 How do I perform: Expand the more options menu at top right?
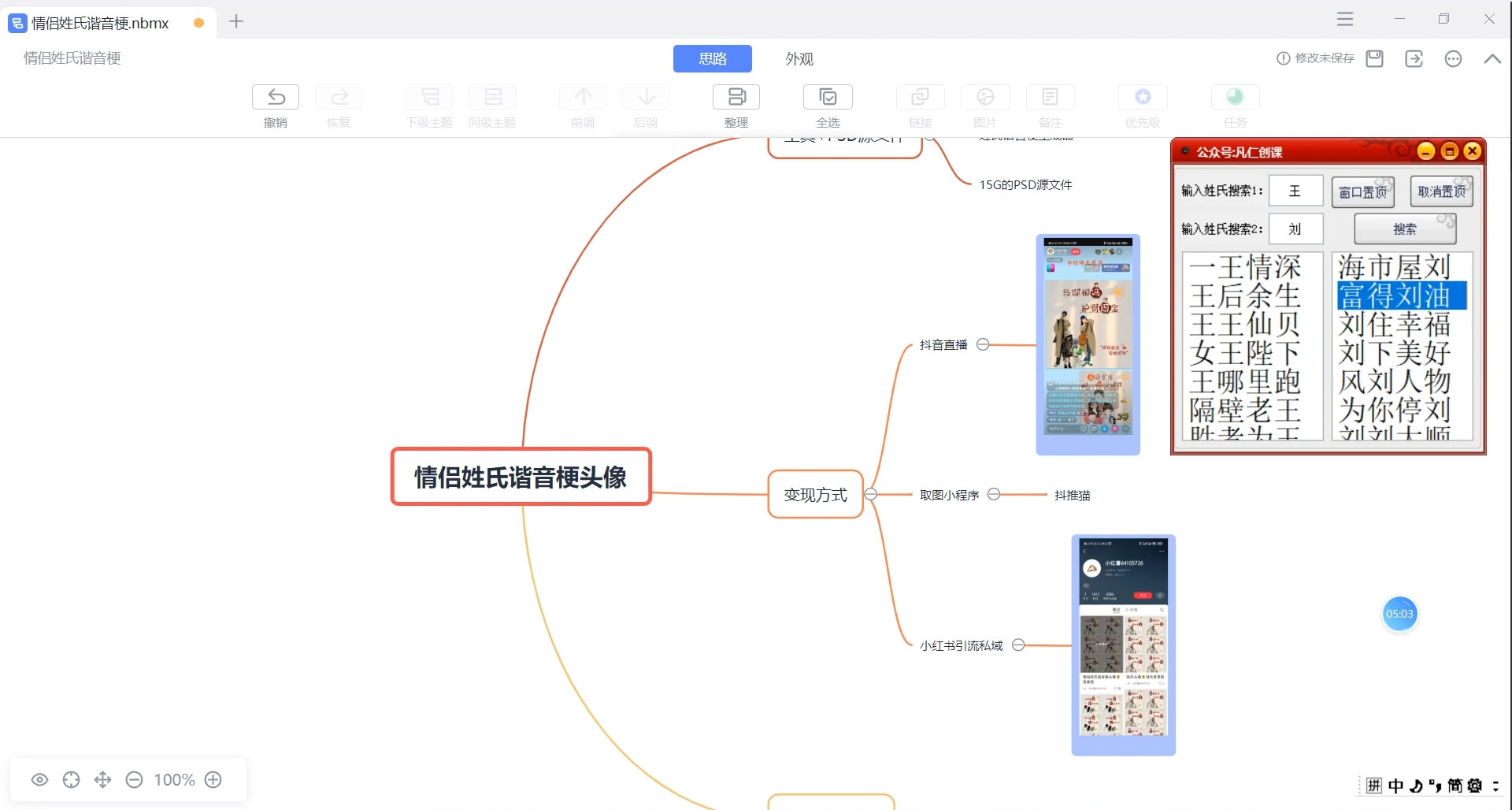click(x=1454, y=58)
